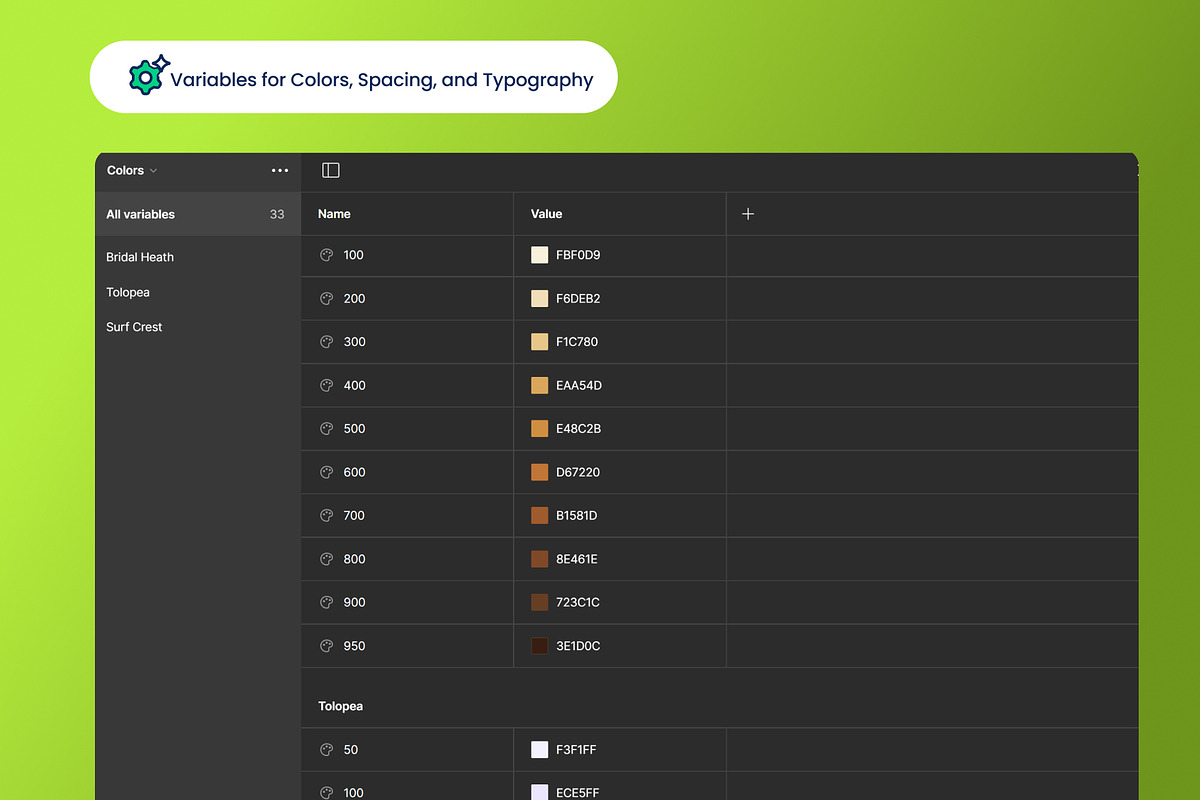Click the Value column header
Viewport: 1200px width, 800px height.
pos(547,214)
